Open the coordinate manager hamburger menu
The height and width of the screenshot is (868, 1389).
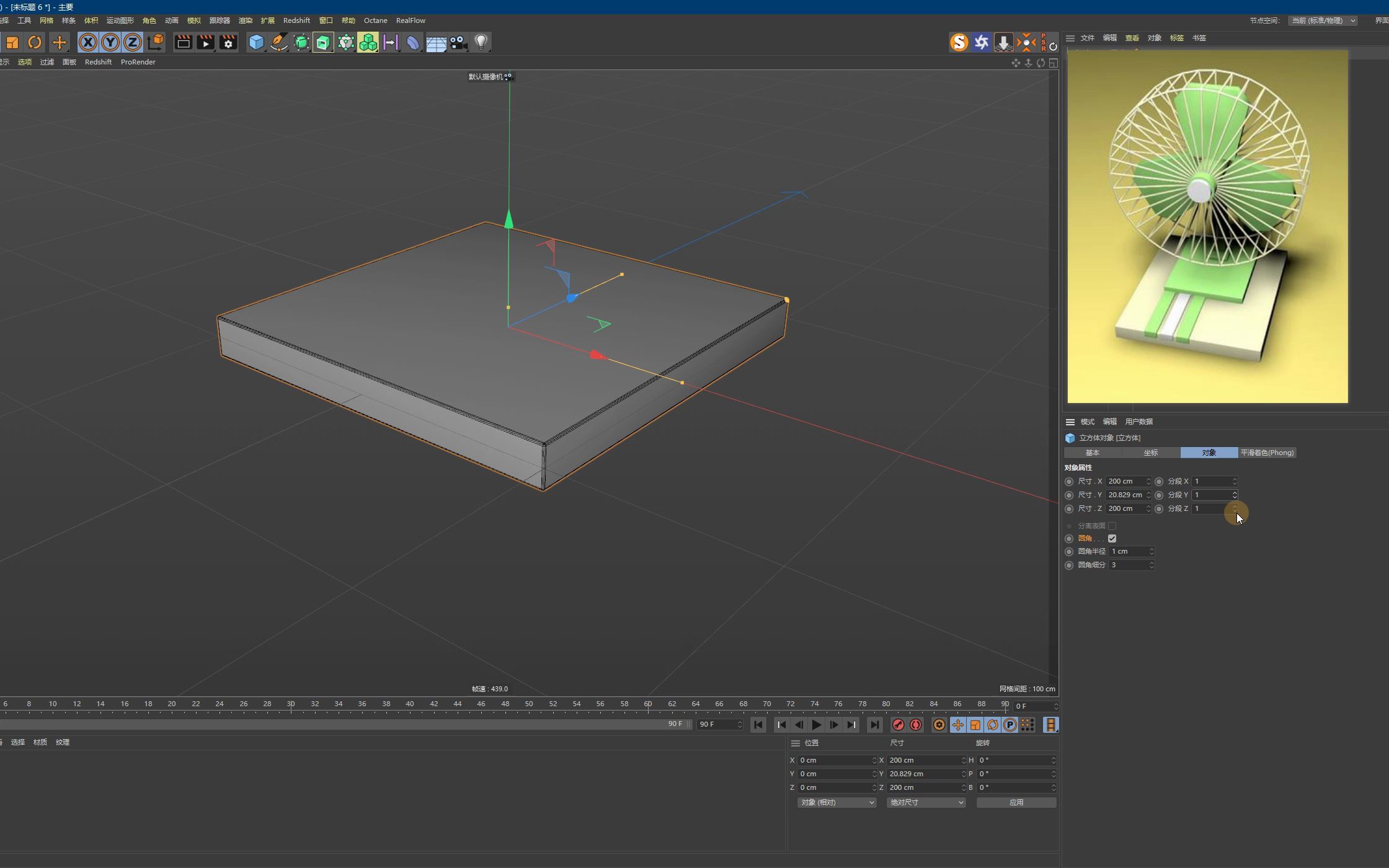click(795, 743)
